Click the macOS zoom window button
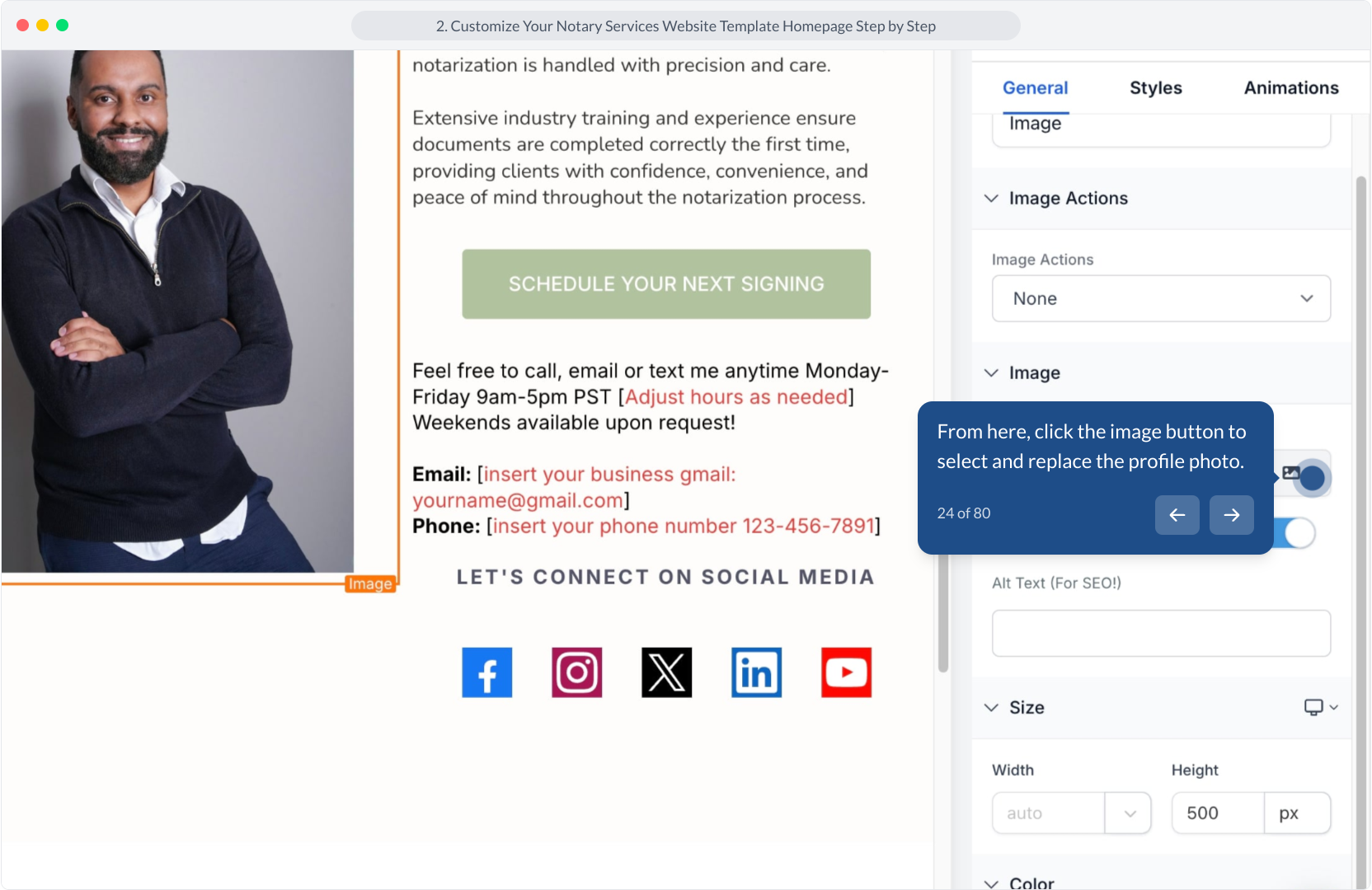 pyautogui.click(x=63, y=26)
